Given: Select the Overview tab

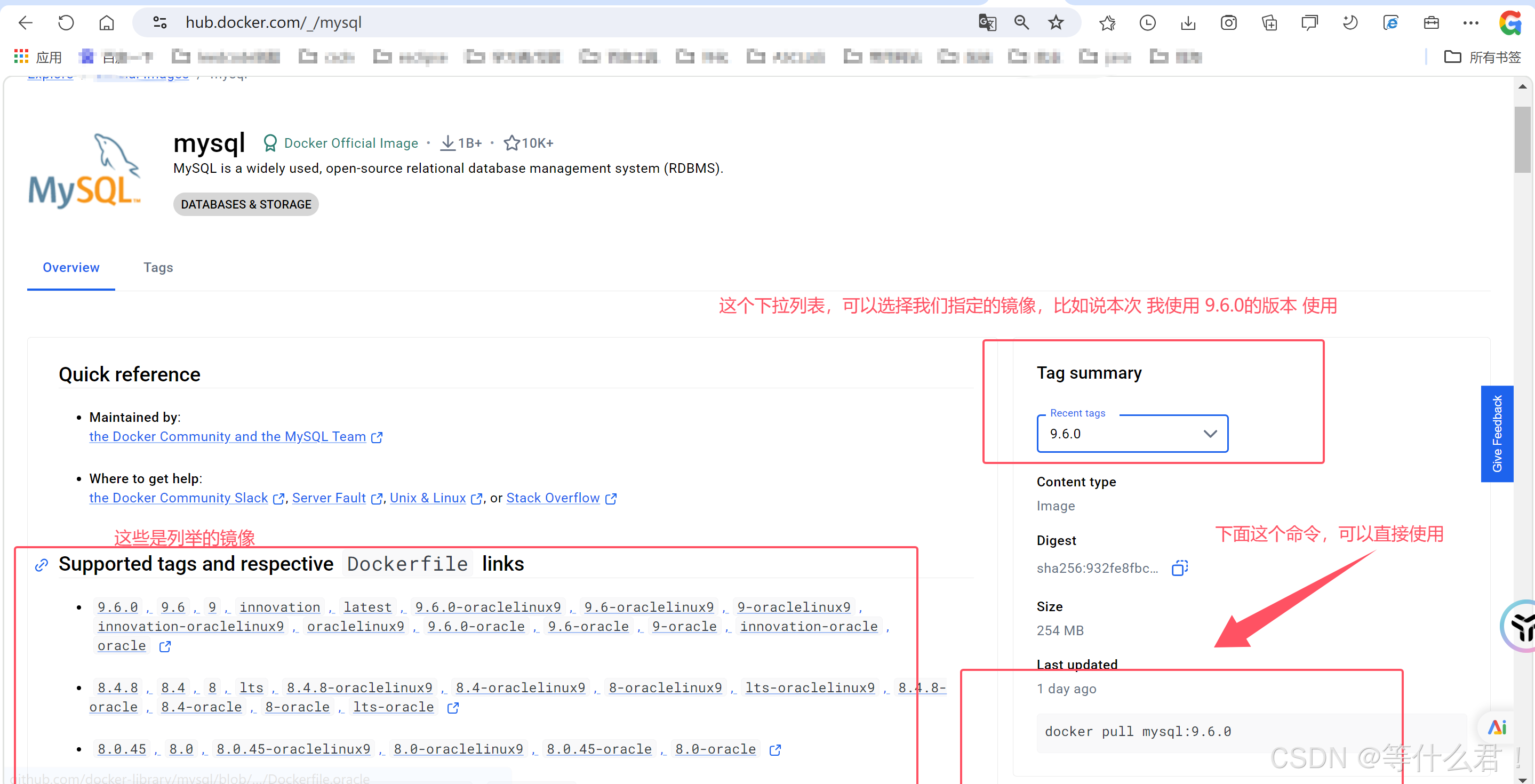Looking at the screenshot, I should [x=71, y=268].
